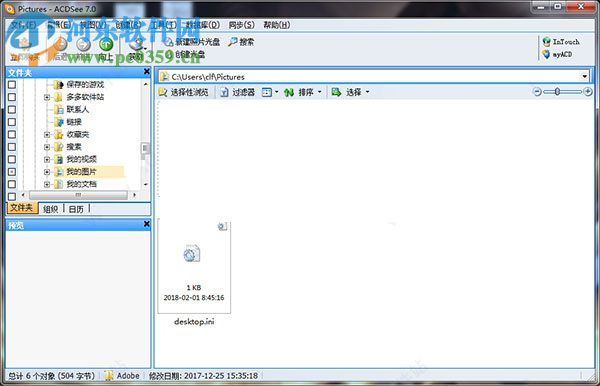Click the folder tree scroll-down arrow
Viewport: 600px width, 386px height.
point(145,184)
